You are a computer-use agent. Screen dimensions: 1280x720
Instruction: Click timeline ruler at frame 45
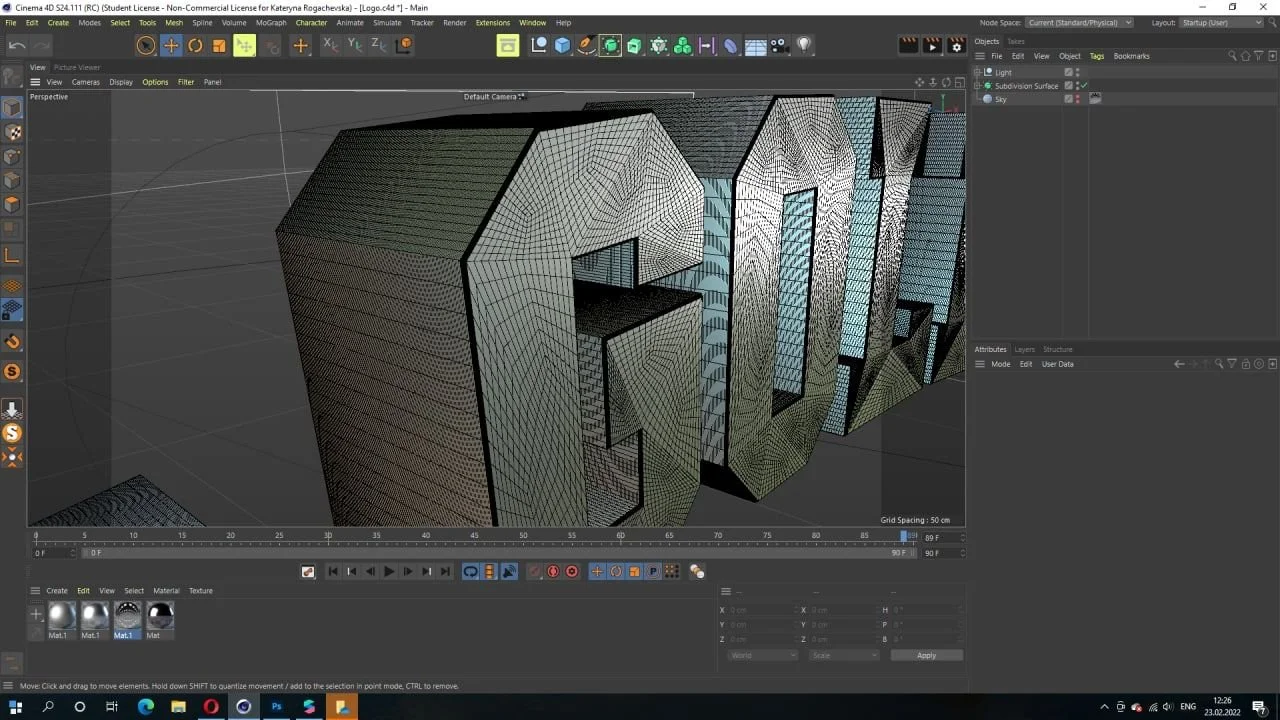tap(474, 536)
